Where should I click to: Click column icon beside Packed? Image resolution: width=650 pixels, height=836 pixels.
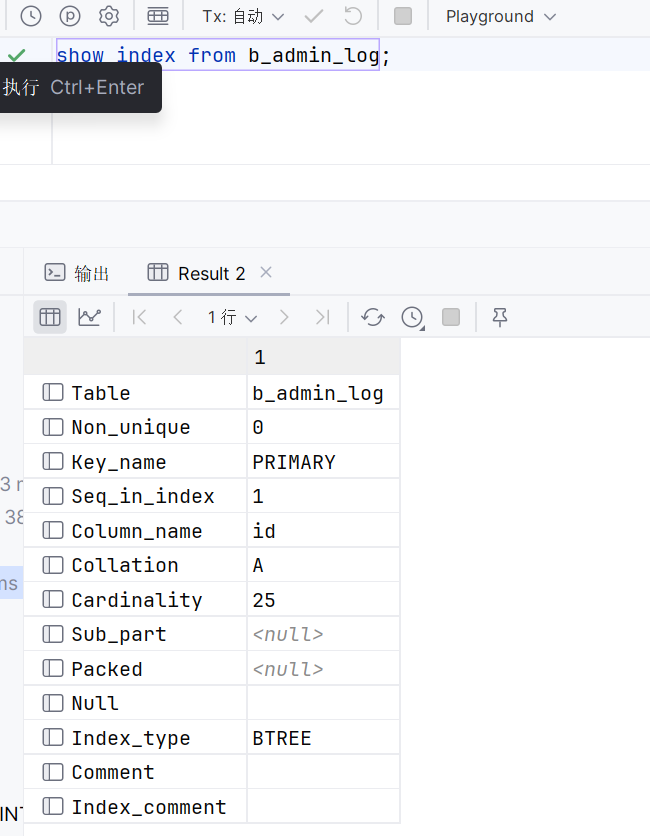tap(53, 669)
